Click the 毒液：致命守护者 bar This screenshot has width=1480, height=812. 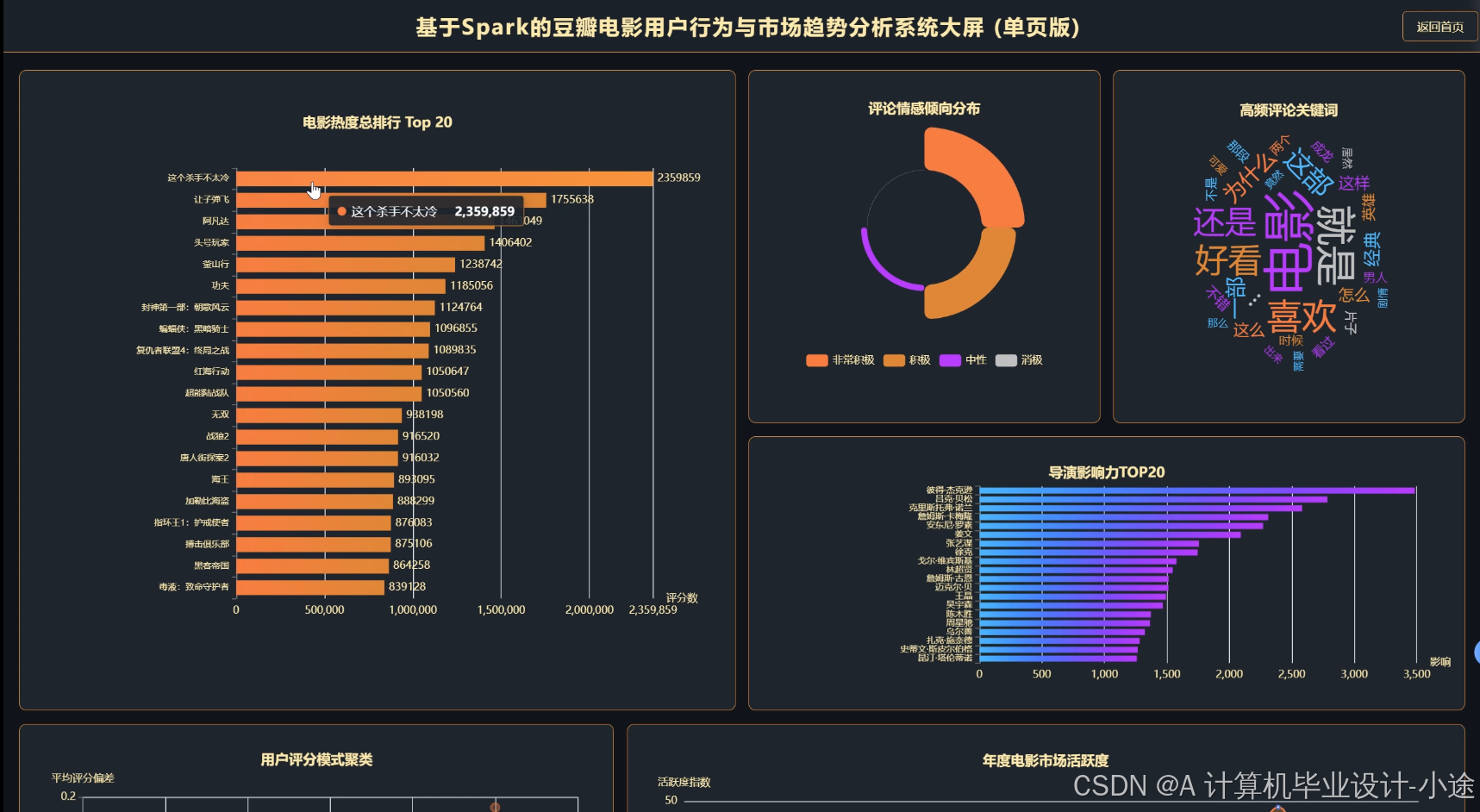(310, 588)
